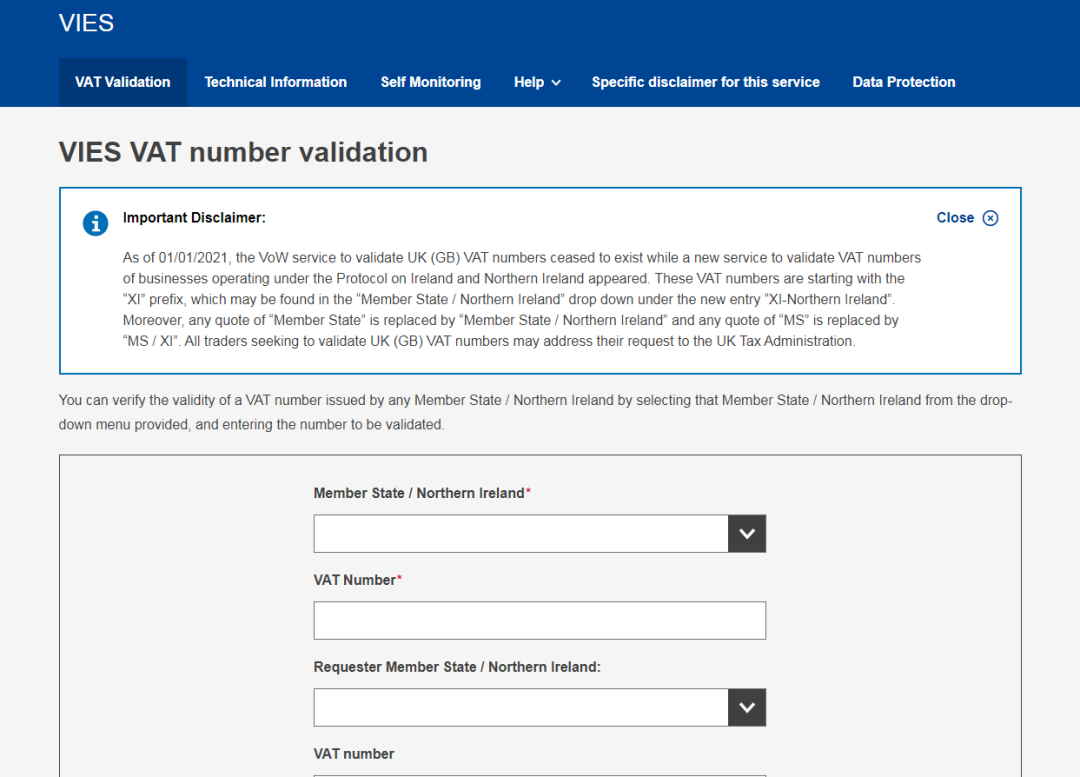This screenshot has height=777, width=1080.
Task: Open the Member State / Northern Ireland select box
Action: (x=521, y=534)
